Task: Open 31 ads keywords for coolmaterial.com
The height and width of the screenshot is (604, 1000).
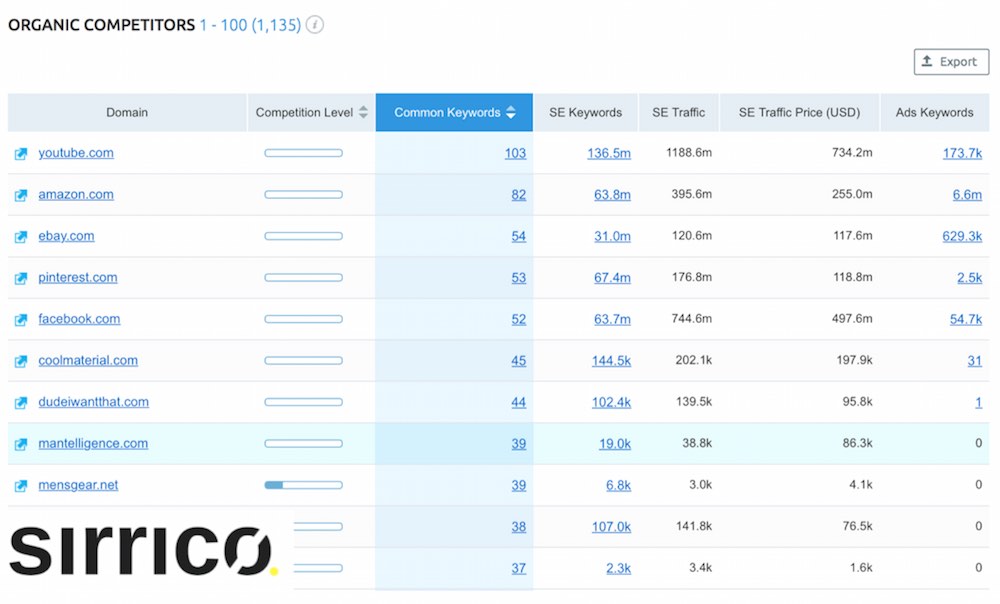Action: click(974, 360)
